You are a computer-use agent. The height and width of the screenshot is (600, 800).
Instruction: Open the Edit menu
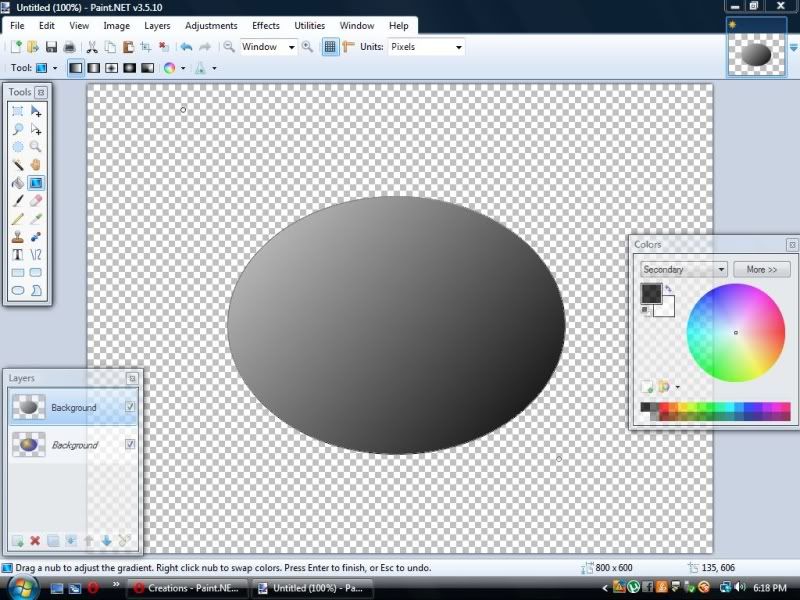[x=46, y=26]
